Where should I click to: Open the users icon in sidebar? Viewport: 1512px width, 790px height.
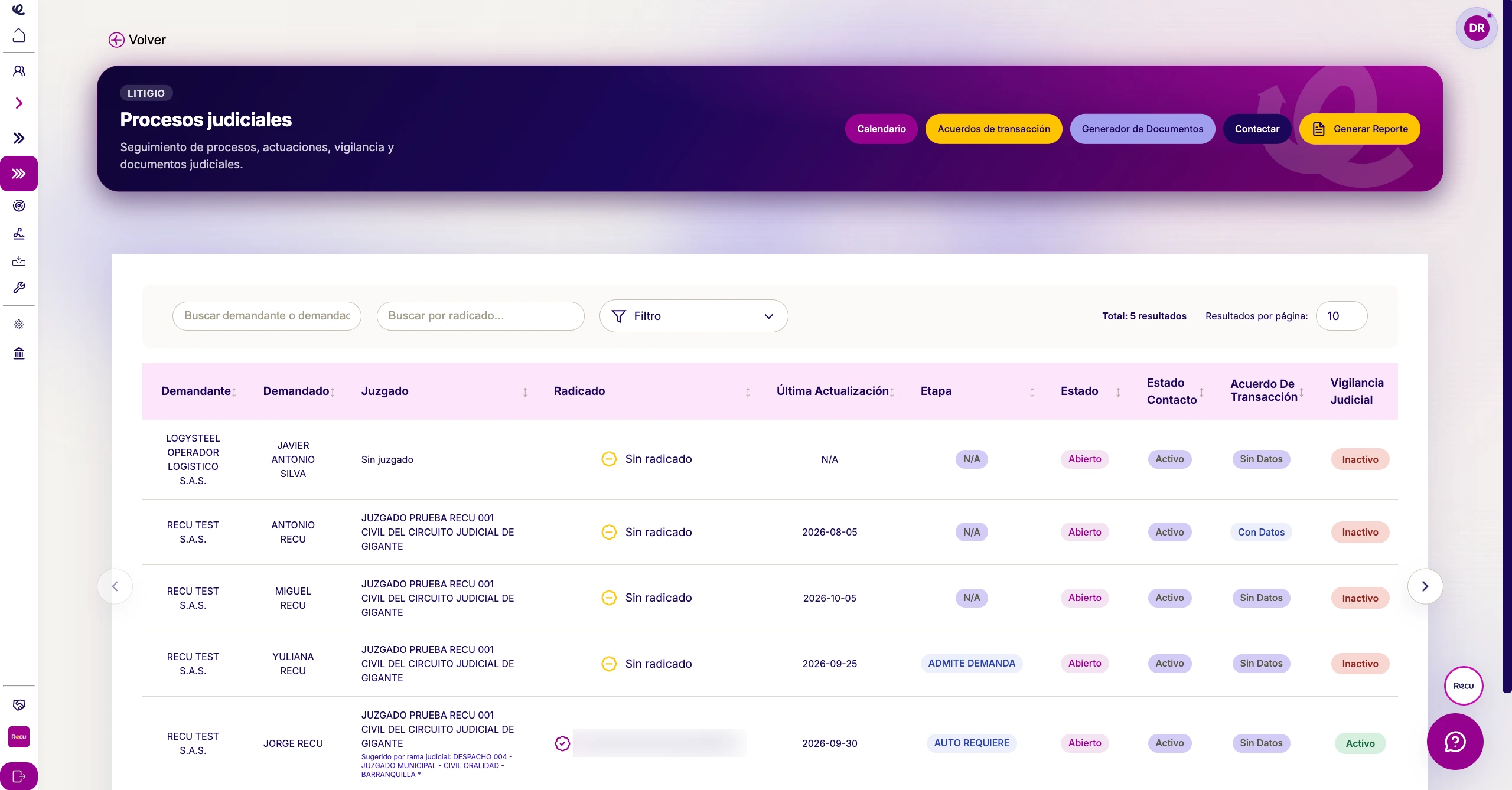click(x=19, y=71)
